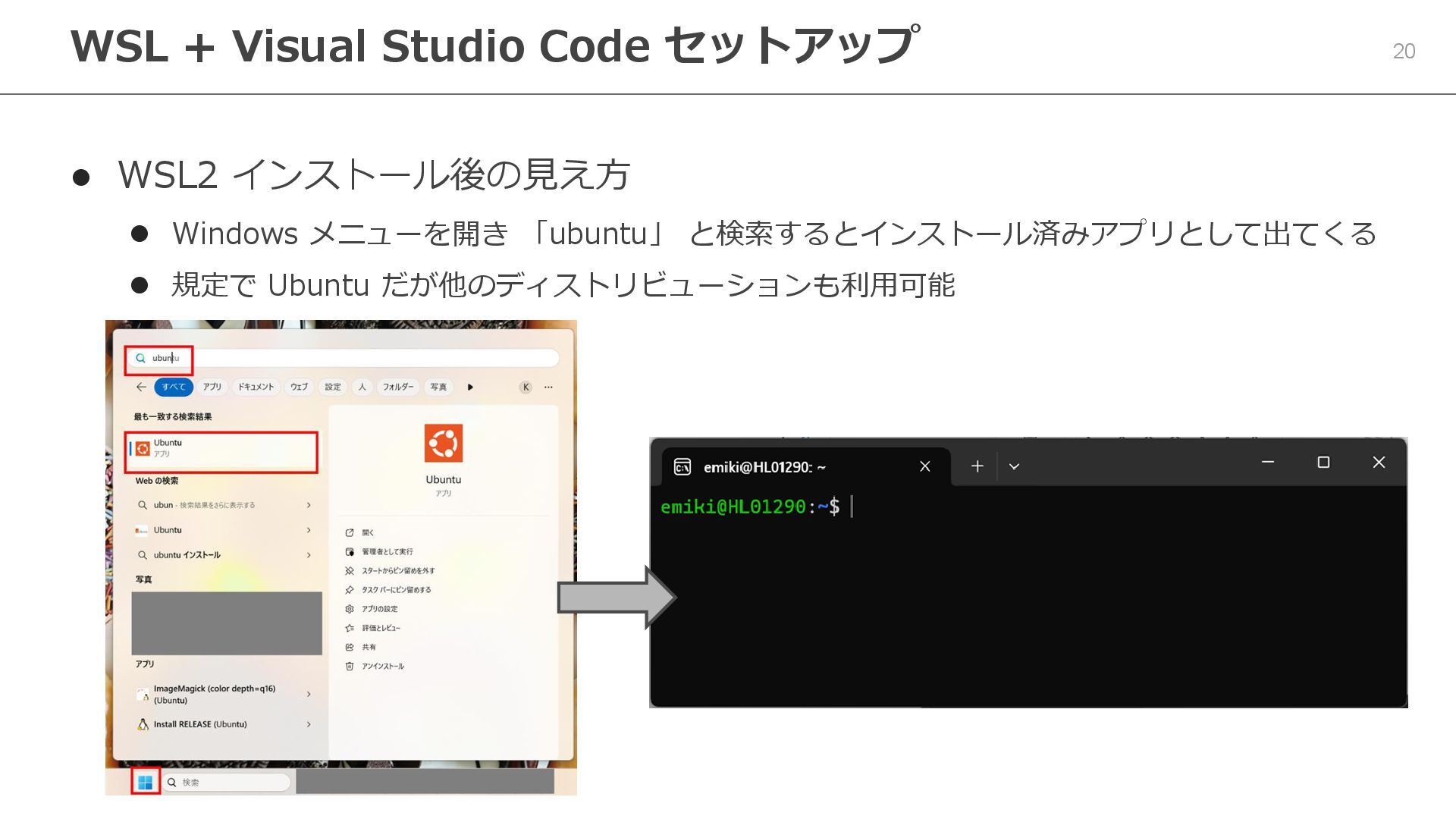This screenshot has height=819, width=1456.
Task: Click the K user account avatar
Action: (x=526, y=387)
